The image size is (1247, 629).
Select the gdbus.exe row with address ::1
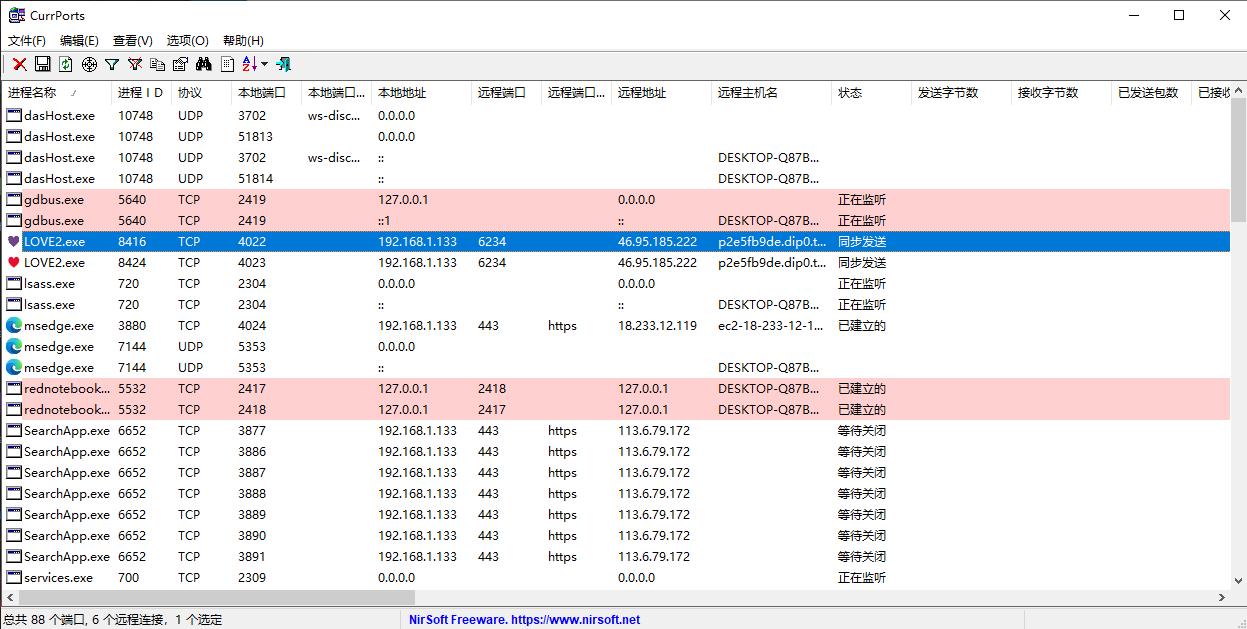pos(616,221)
